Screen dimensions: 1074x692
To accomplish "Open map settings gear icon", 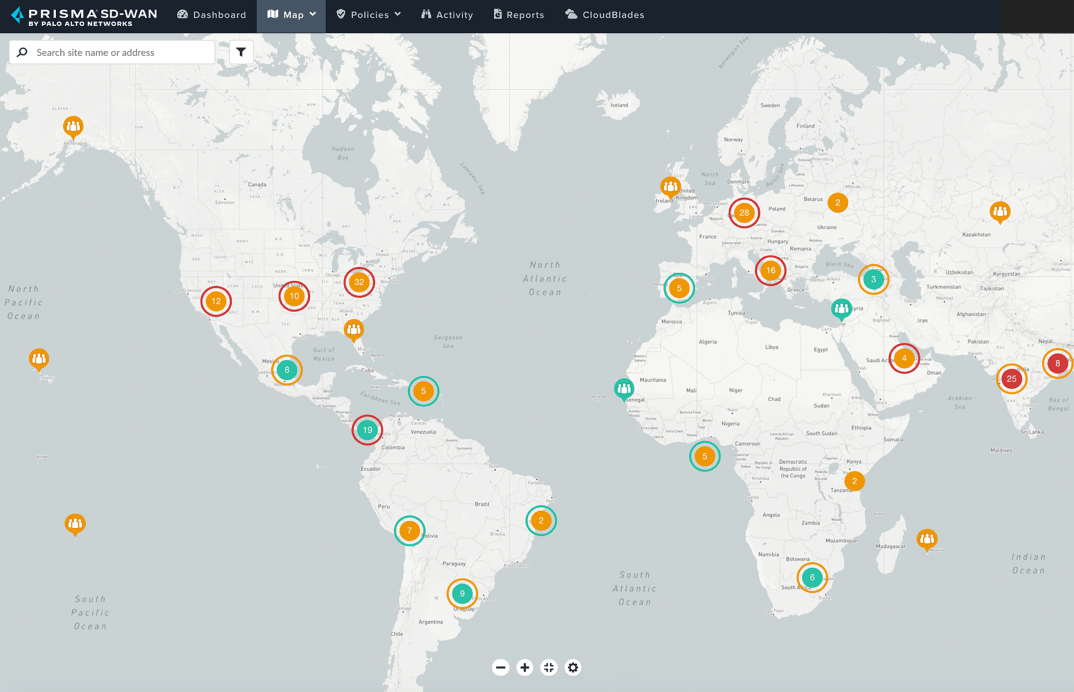I will point(573,667).
